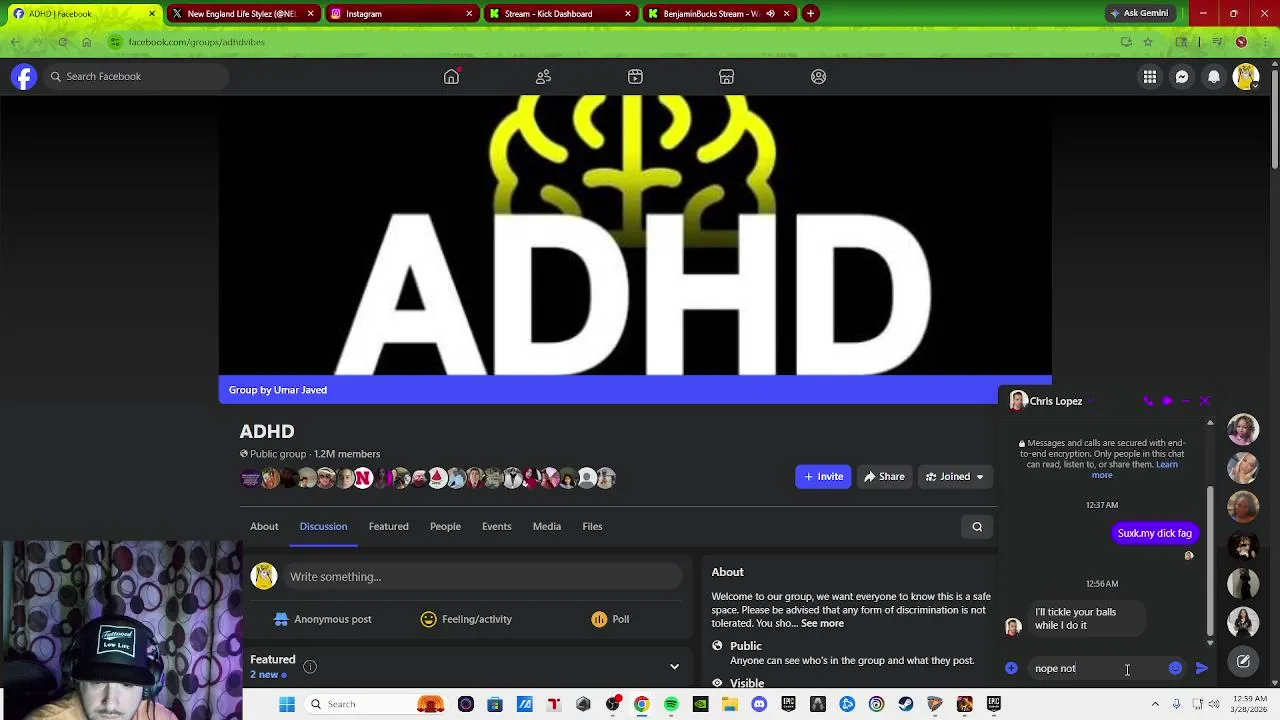
Task: Search within the ADHD group using the magnifier
Action: click(977, 527)
